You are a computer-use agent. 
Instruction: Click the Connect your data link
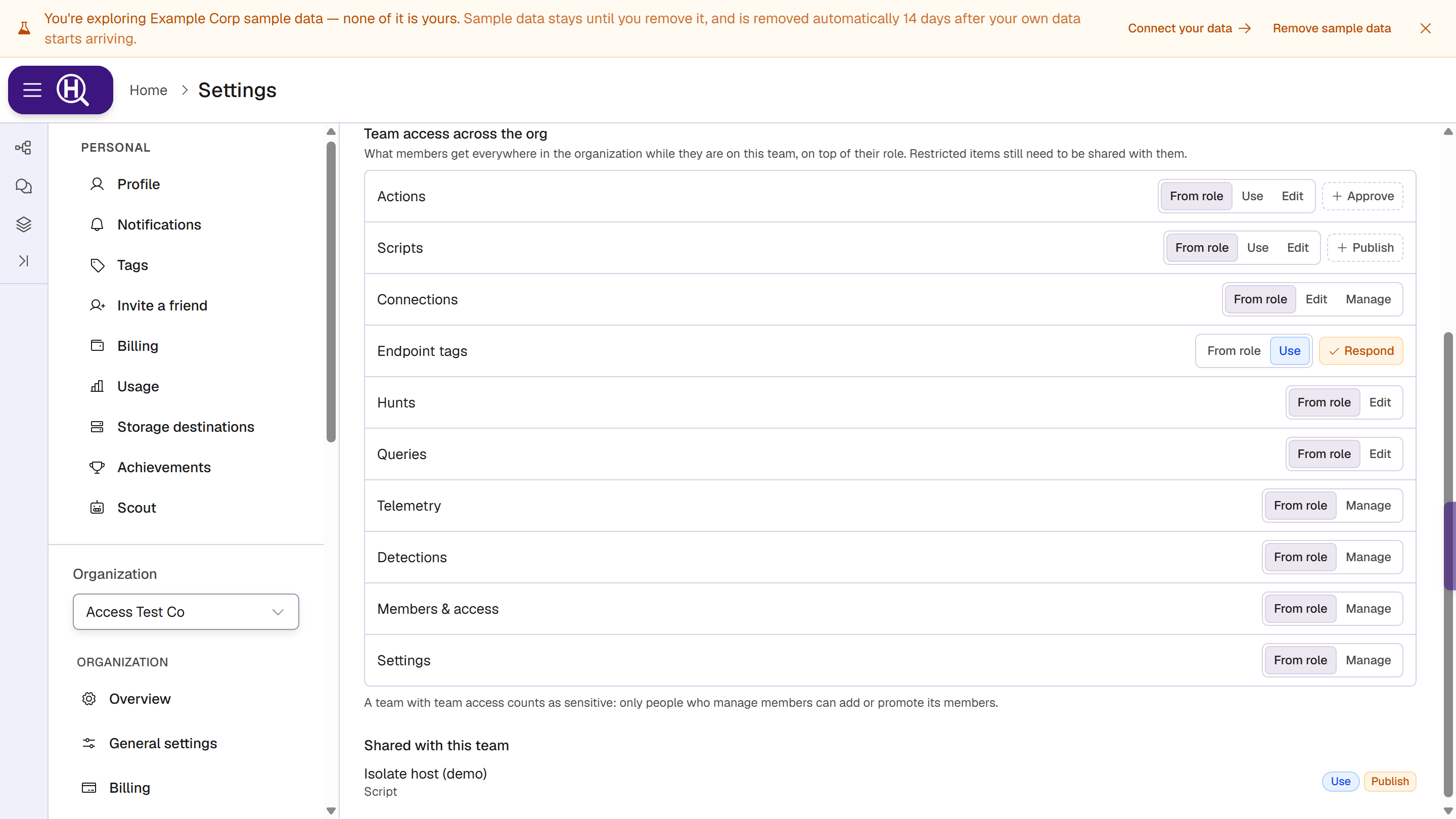(x=1189, y=28)
